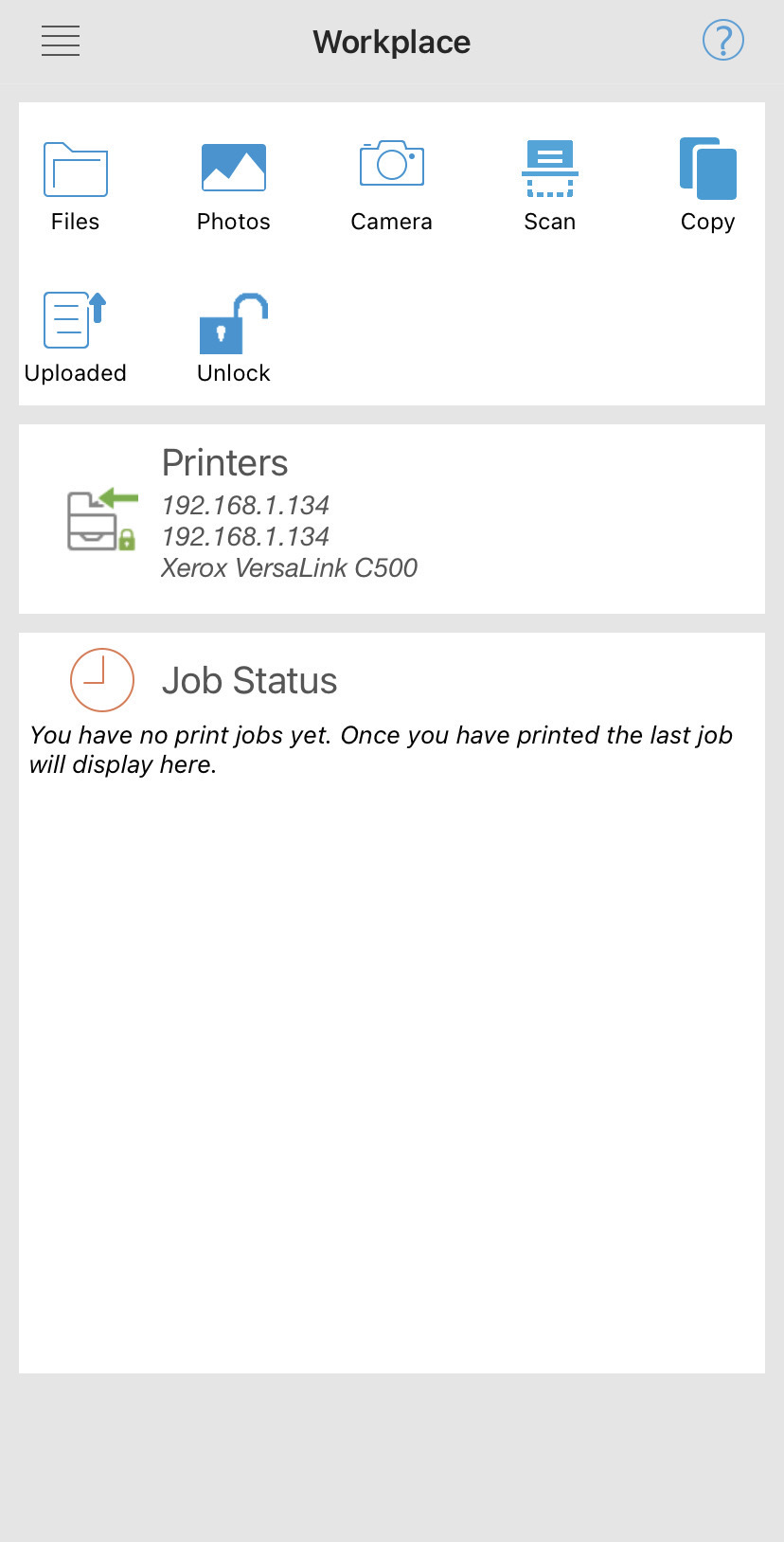This screenshot has width=784, height=1542.
Task: Open the Job Status heading
Action: click(249, 681)
